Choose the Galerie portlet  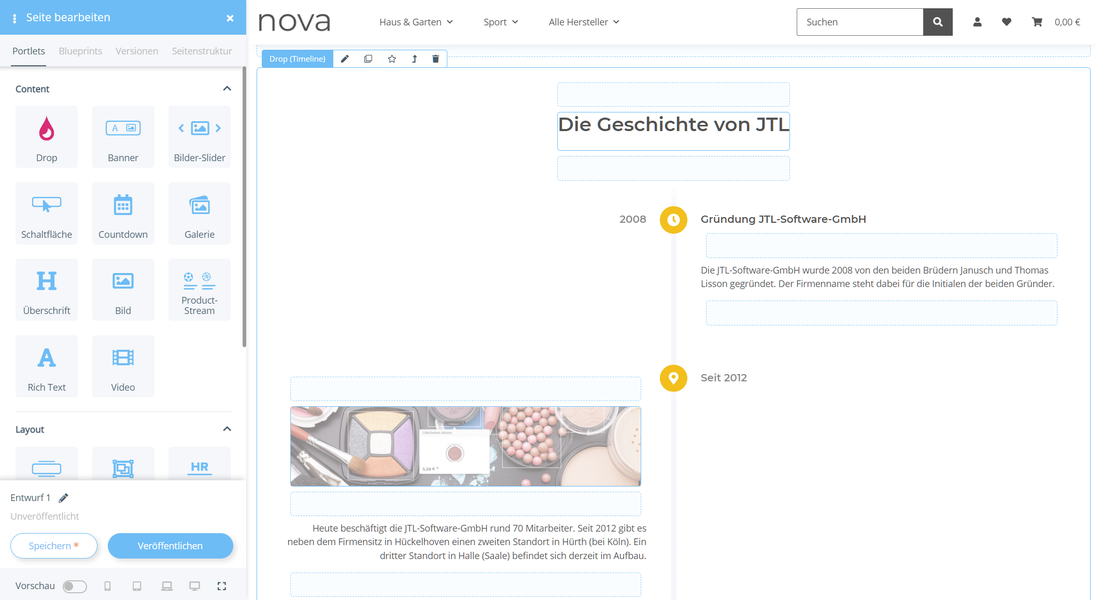[199, 214]
